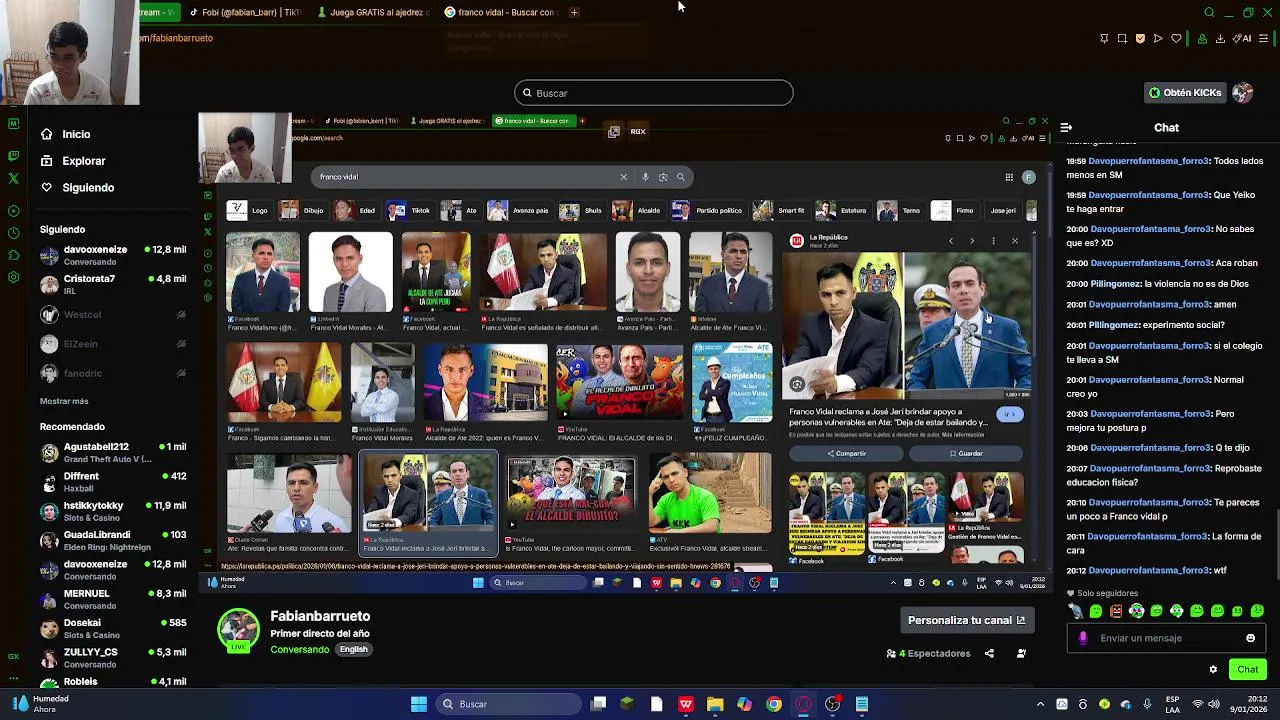
Task: Click the Obtén KICKs button
Action: [1185, 93]
